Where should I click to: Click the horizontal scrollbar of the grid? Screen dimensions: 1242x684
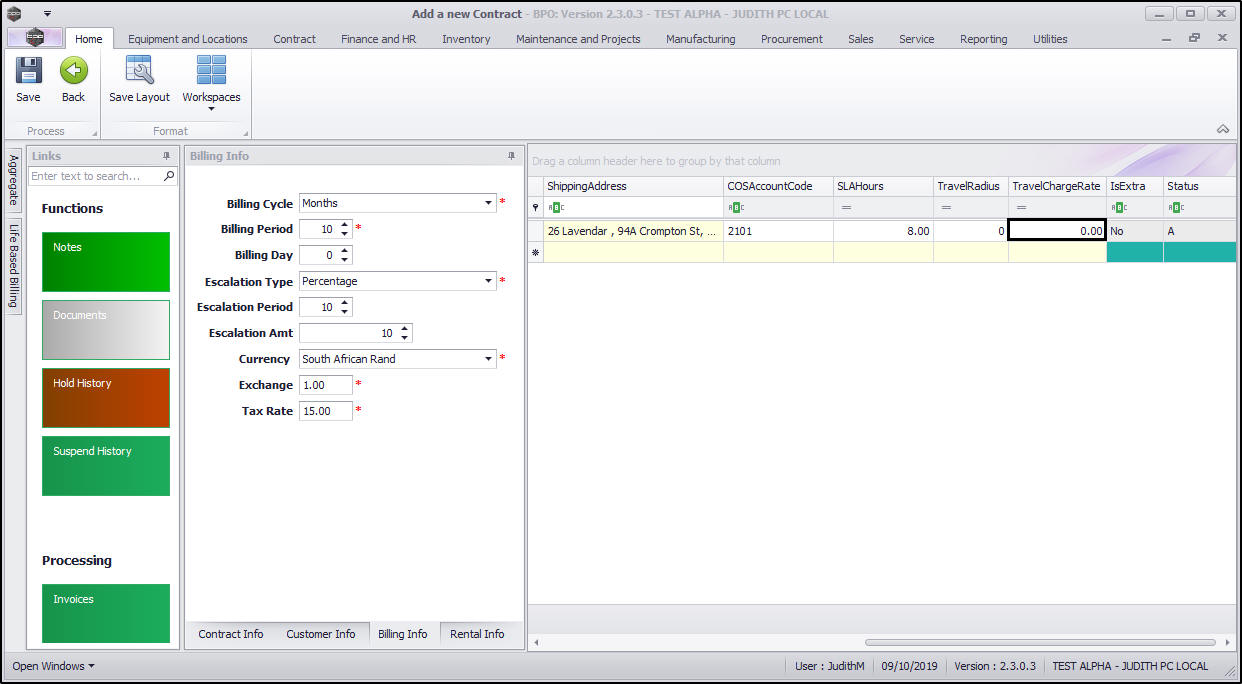pos(1040,642)
